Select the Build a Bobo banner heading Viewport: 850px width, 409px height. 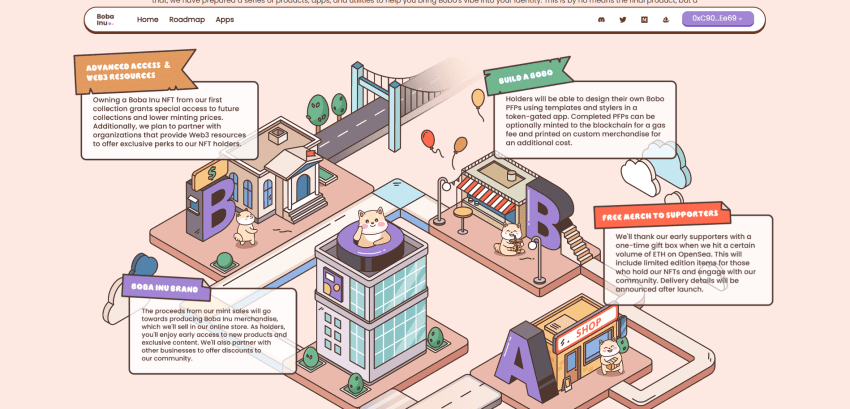[527, 76]
